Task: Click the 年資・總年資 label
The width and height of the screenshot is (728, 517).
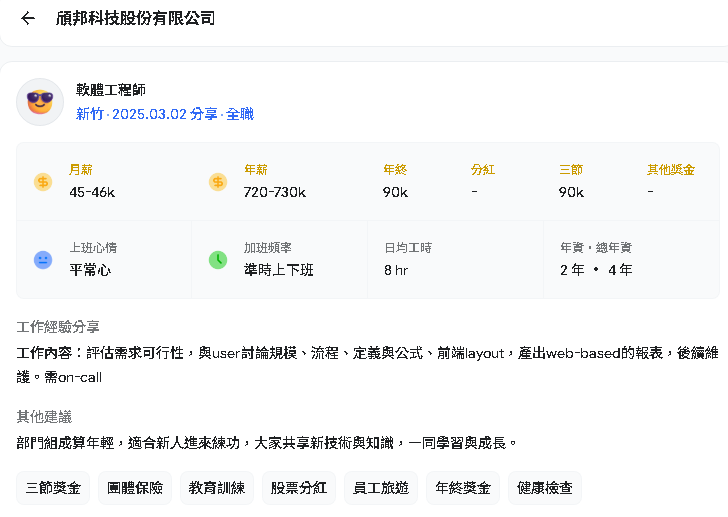Action: pos(596,248)
